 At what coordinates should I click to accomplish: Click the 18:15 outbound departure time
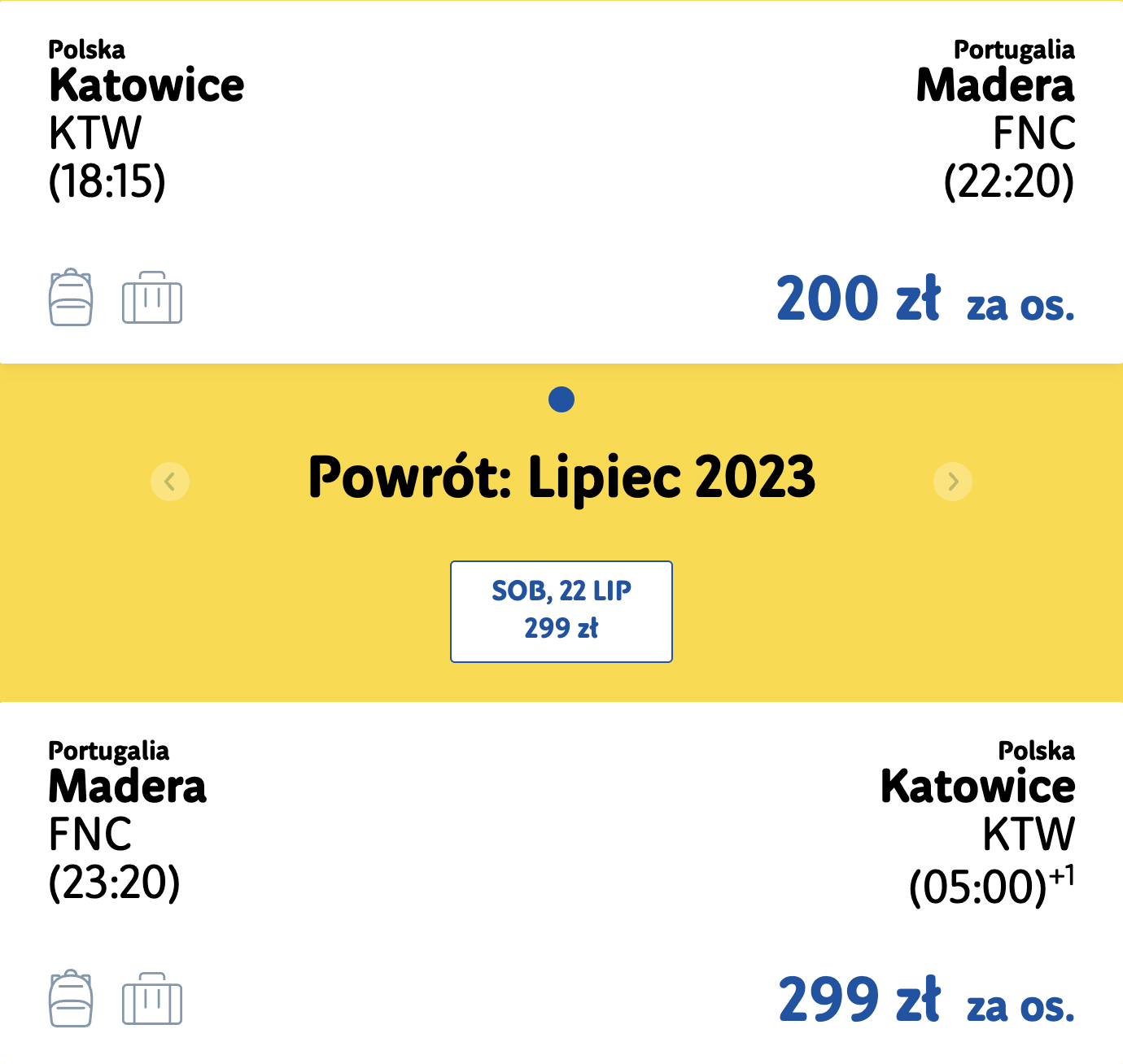(107, 181)
